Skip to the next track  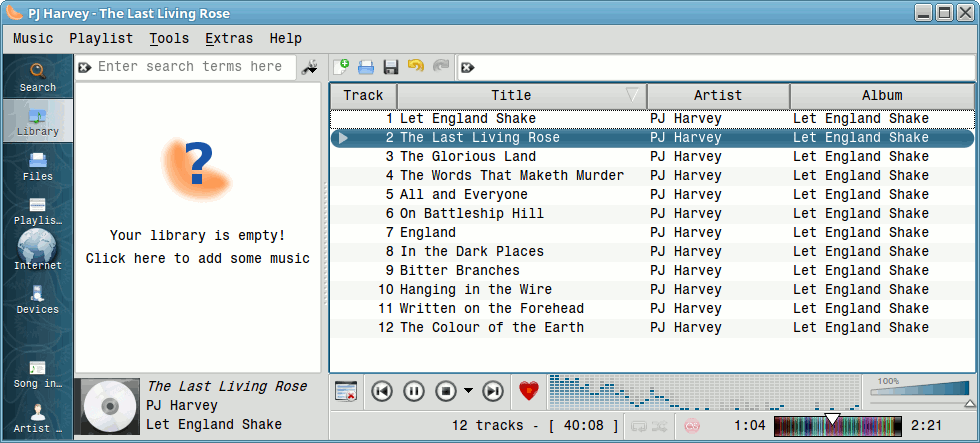(x=493, y=391)
